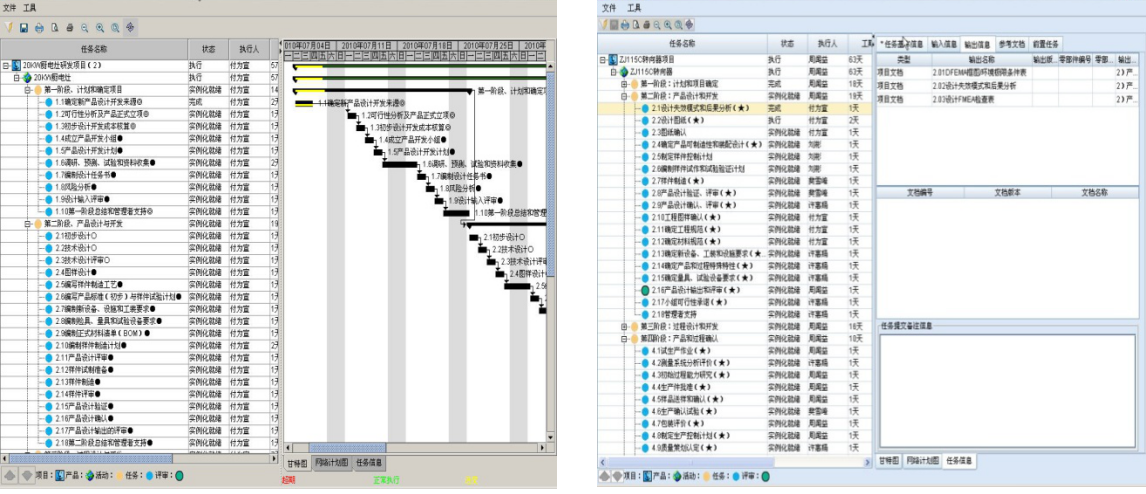Click the zoom in icon in the right window toolbar
This screenshot has width=1146, height=494.
668,24
